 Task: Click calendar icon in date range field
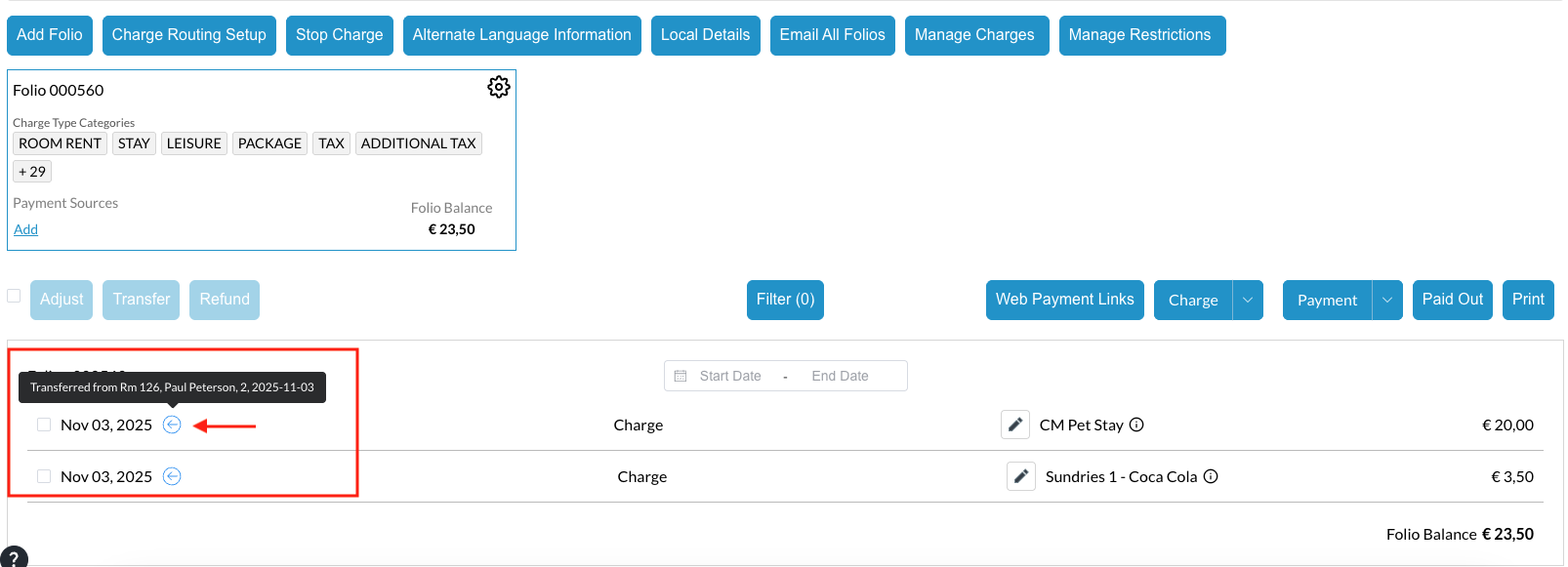tap(681, 376)
